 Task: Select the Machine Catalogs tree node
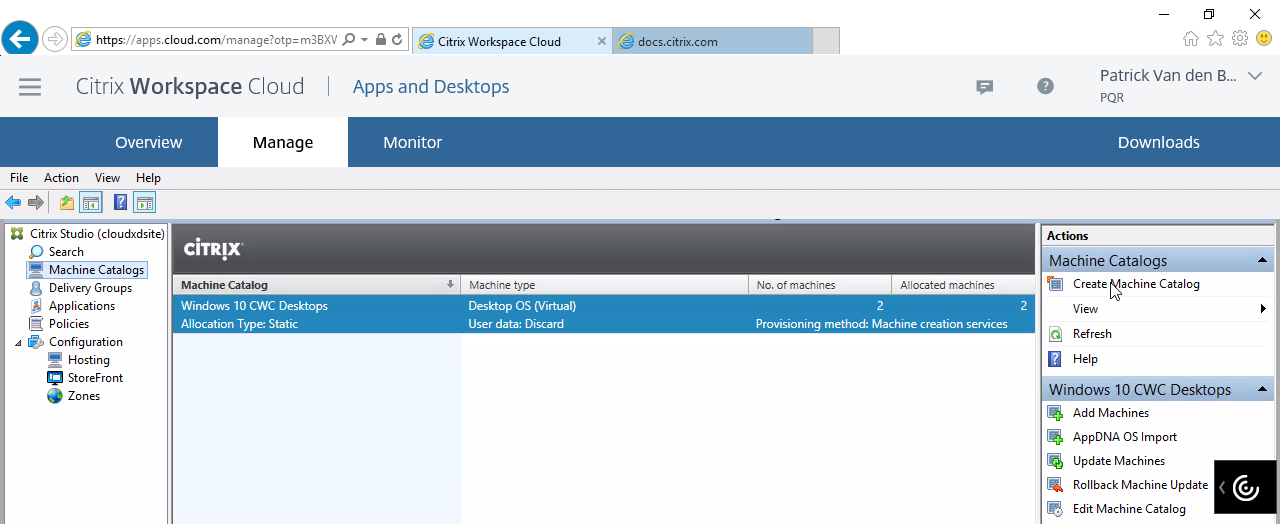point(97,270)
